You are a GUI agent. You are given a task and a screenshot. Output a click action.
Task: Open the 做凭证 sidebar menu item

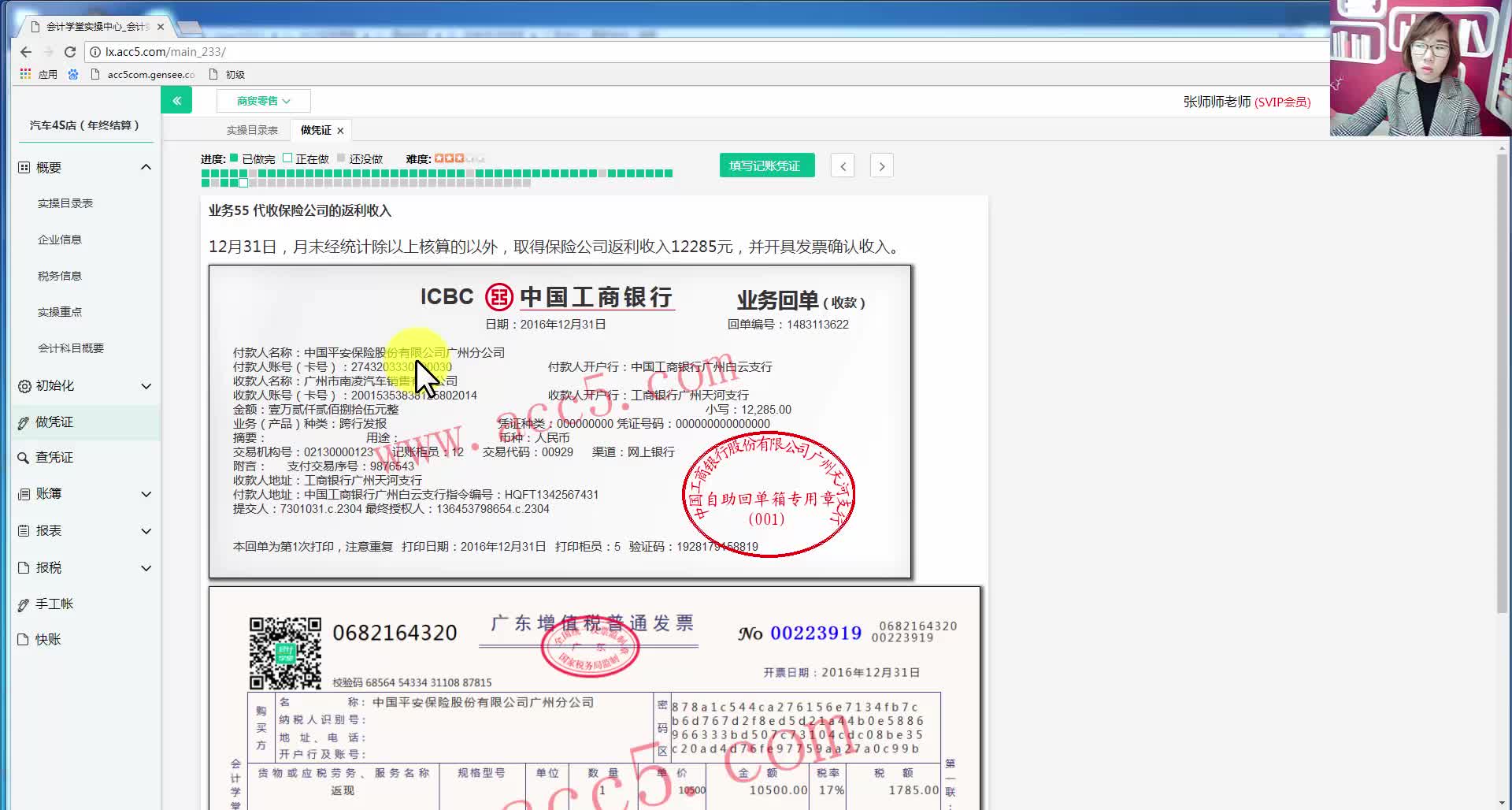(x=86, y=422)
